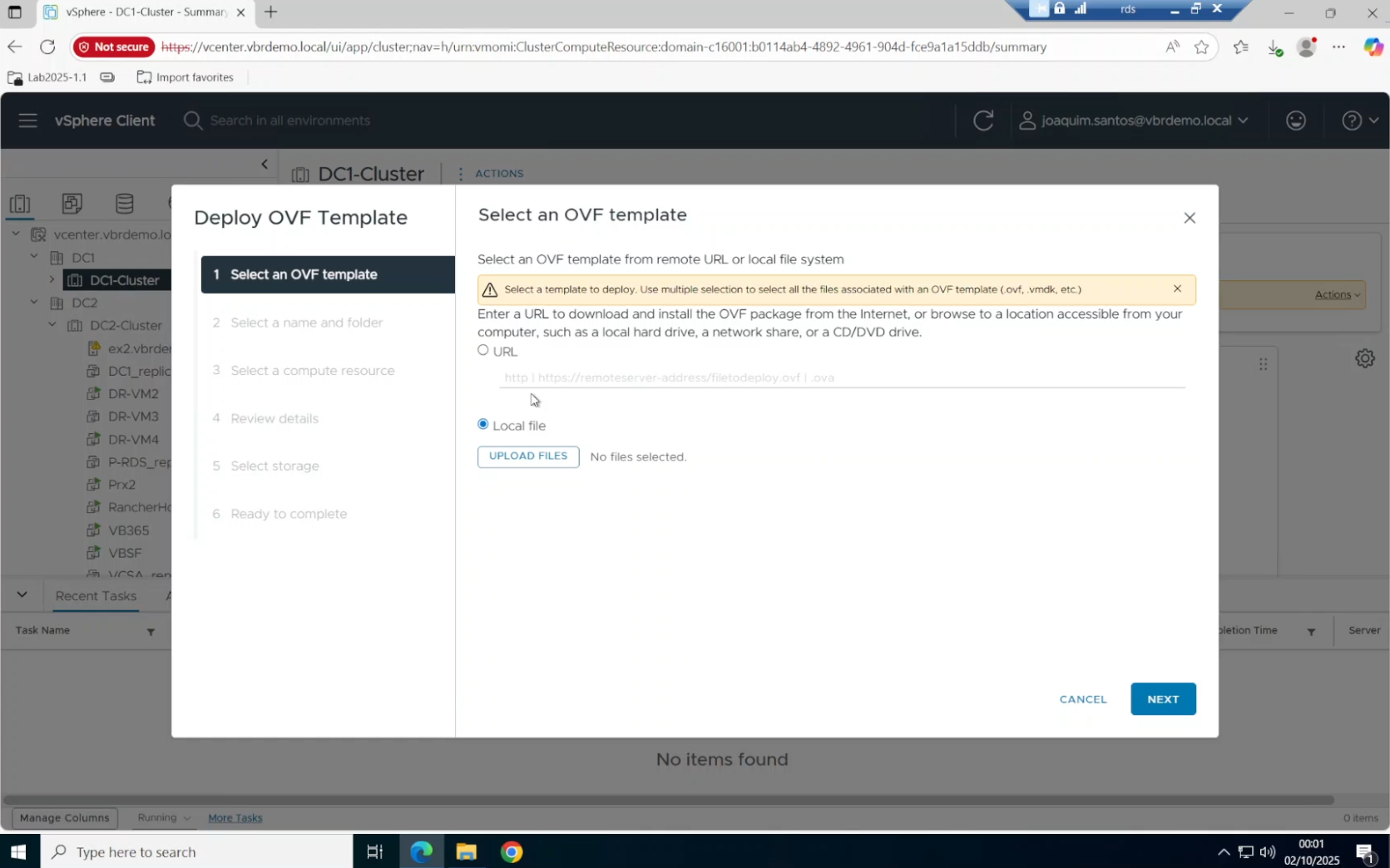Click the OVF URL input field

[x=840, y=377]
